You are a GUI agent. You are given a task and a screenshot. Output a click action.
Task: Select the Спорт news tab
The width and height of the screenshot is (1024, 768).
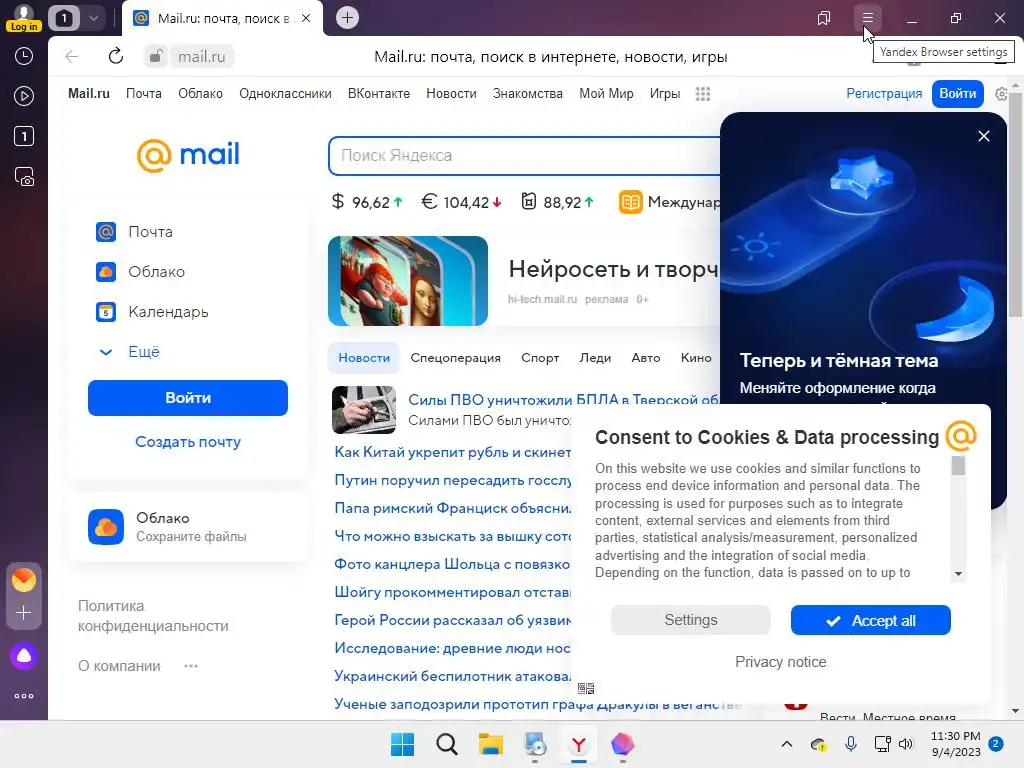(540, 358)
